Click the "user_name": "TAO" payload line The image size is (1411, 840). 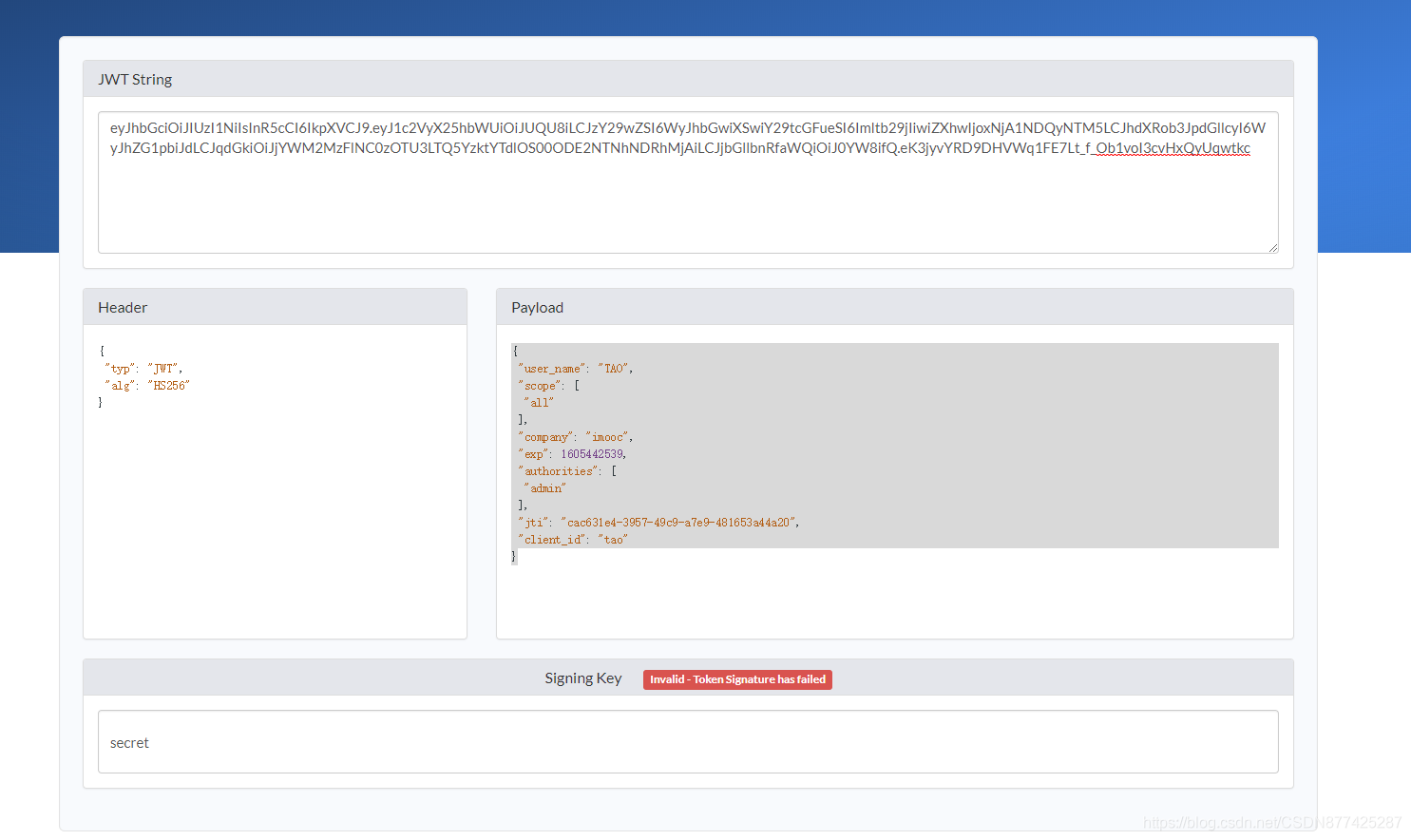[576, 369]
